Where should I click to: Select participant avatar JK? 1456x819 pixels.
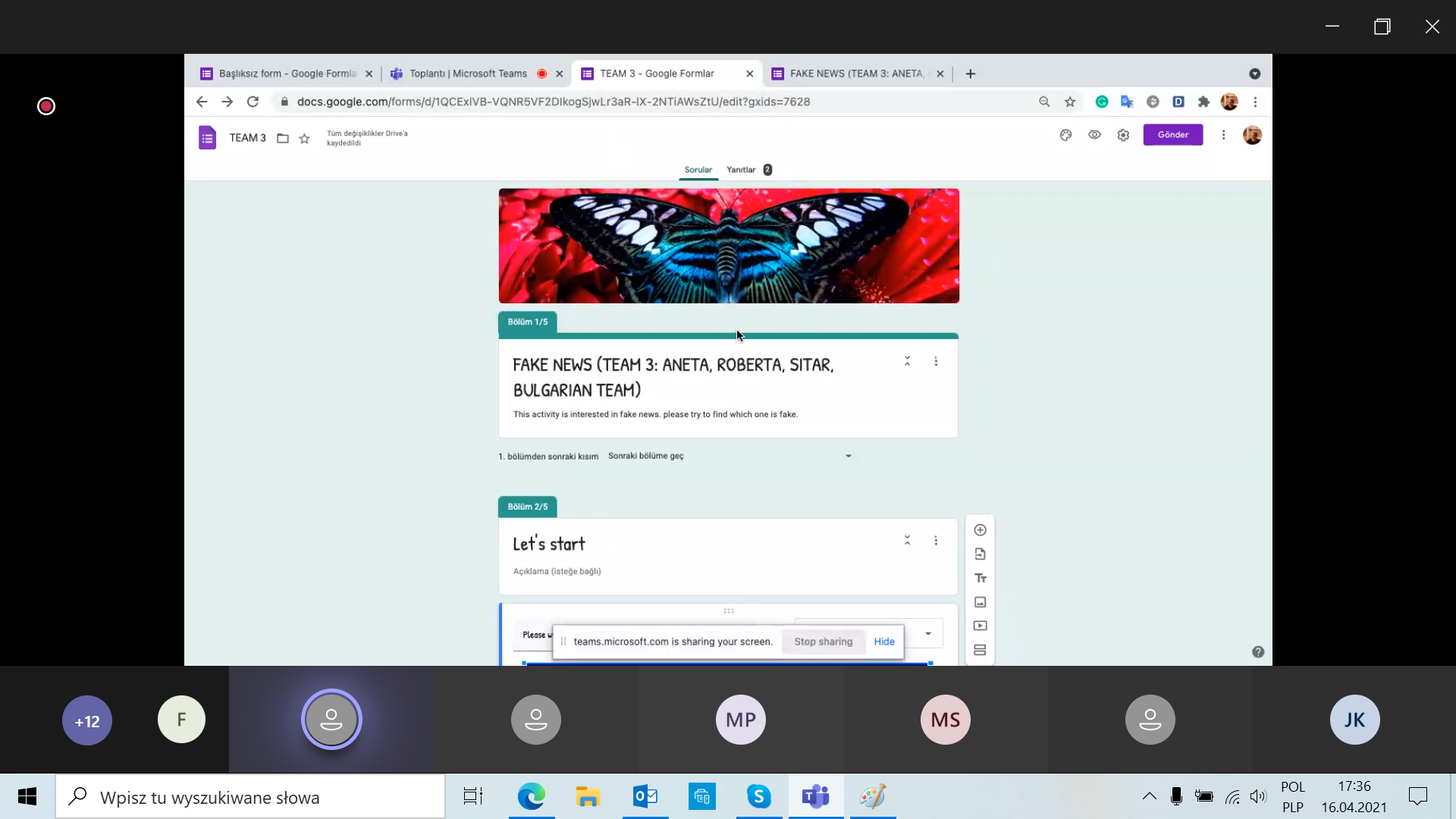coord(1355,720)
